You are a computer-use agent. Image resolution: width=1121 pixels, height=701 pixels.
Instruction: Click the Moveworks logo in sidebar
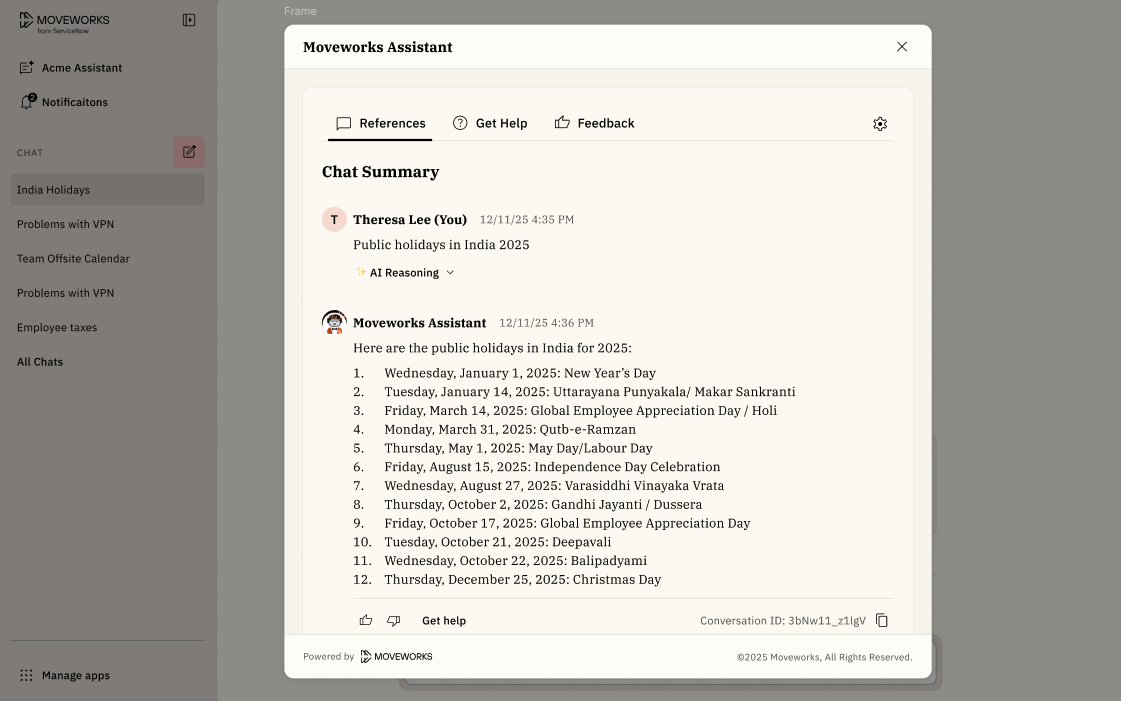coord(64,22)
